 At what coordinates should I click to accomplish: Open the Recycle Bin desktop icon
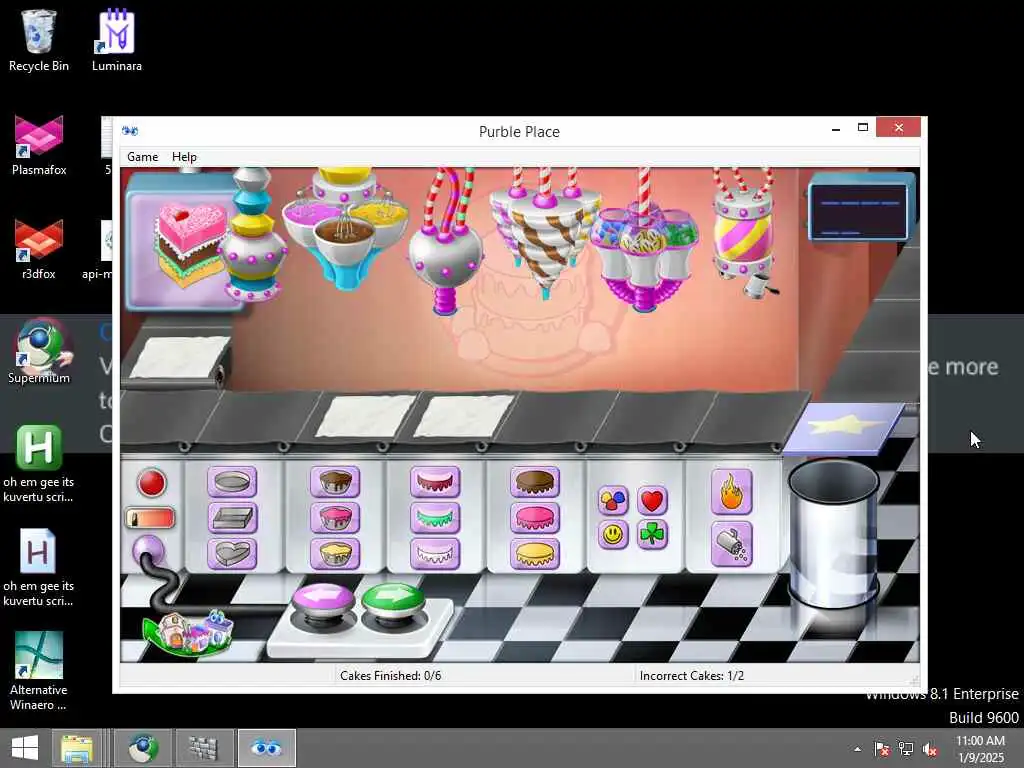tap(39, 40)
